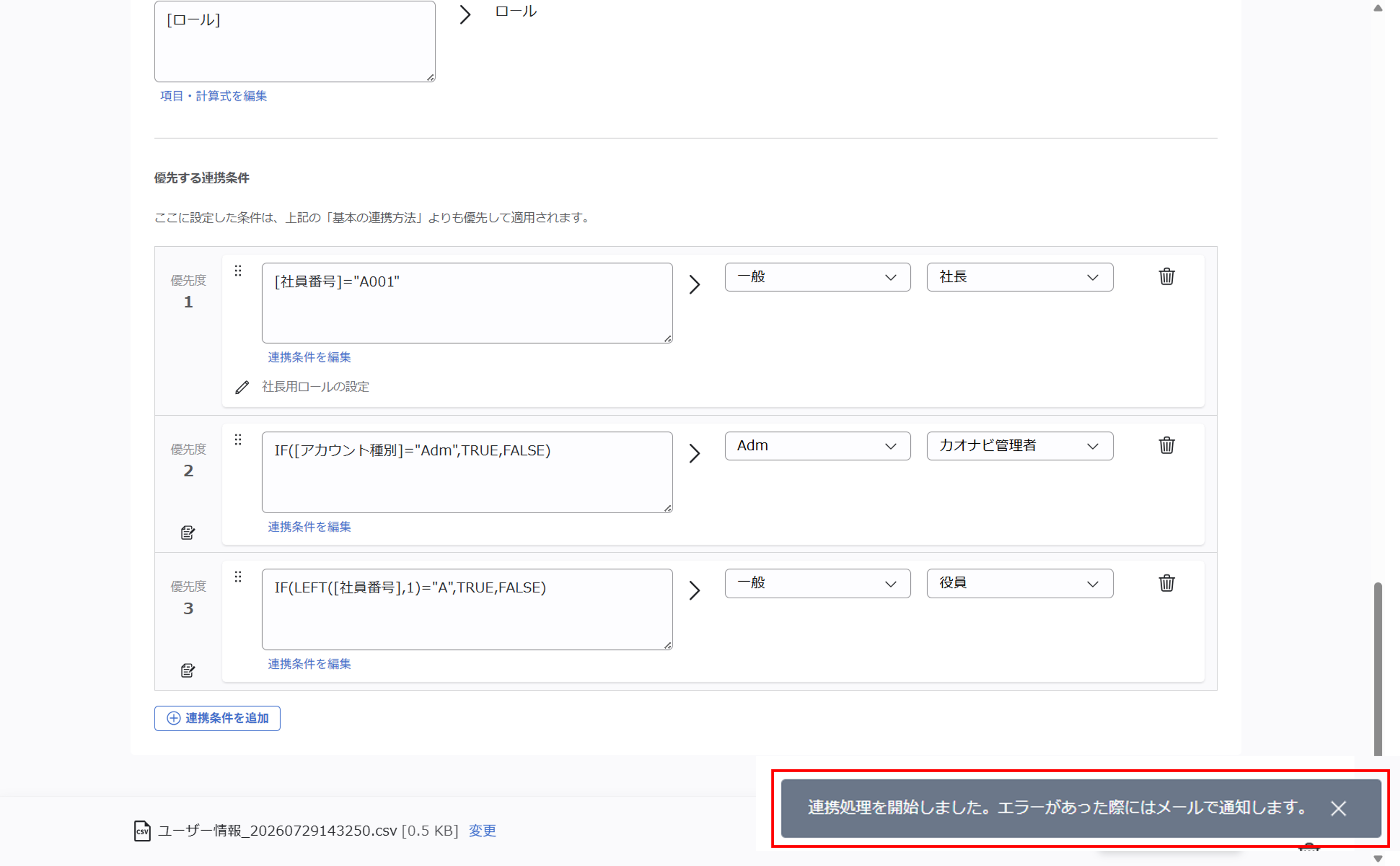
Task: Click 連携条件を編集 under the A001 condition
Action: click(309, 357)
